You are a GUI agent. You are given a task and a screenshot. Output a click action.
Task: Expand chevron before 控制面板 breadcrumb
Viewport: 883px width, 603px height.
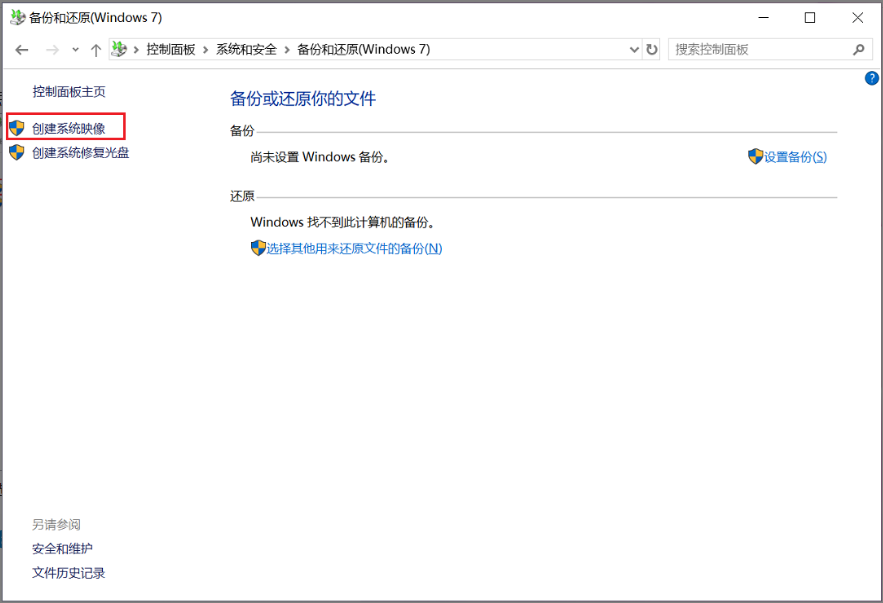coord(136,50)
